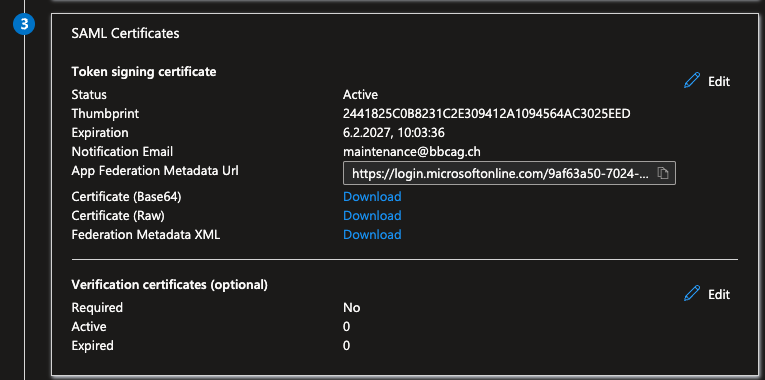The image size is (765, 380).
Task: Click the Thumbprint label
Action: 105,114
